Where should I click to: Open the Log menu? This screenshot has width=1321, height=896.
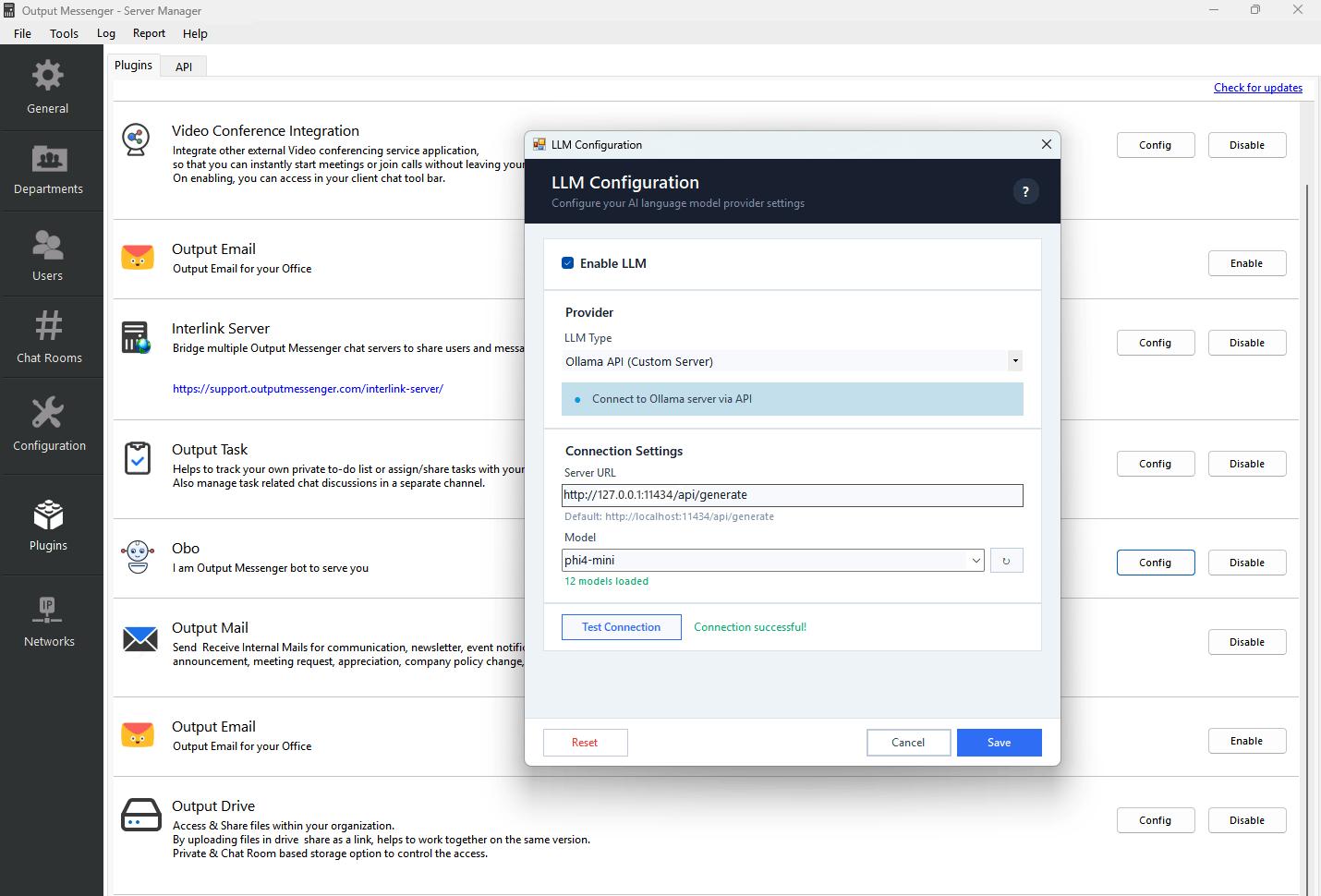tap(106, 33)
